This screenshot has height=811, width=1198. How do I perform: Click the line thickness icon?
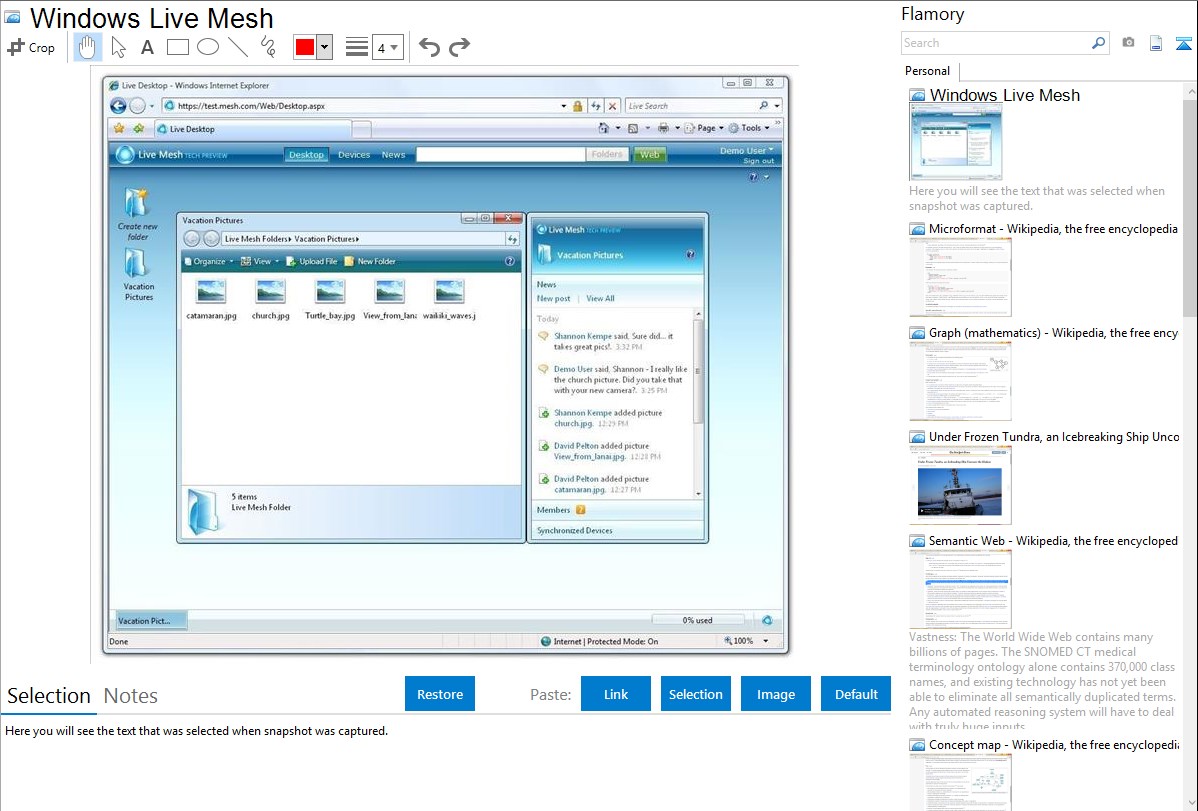(x=357, y=47)
